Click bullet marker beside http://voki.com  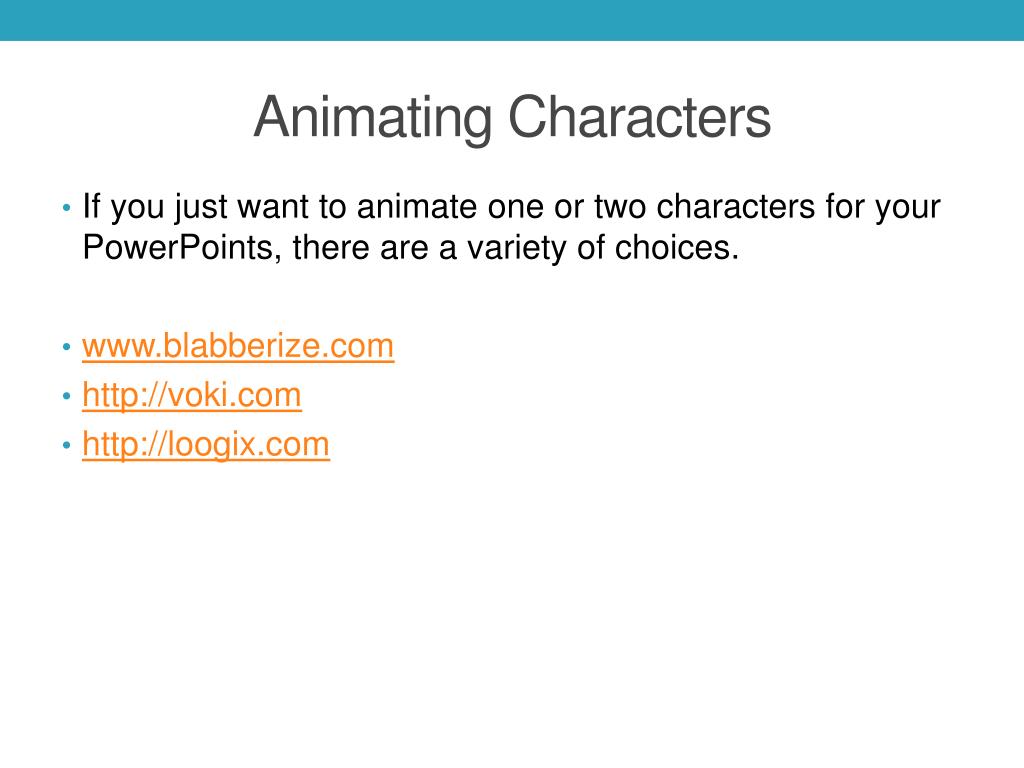(66, 396)
